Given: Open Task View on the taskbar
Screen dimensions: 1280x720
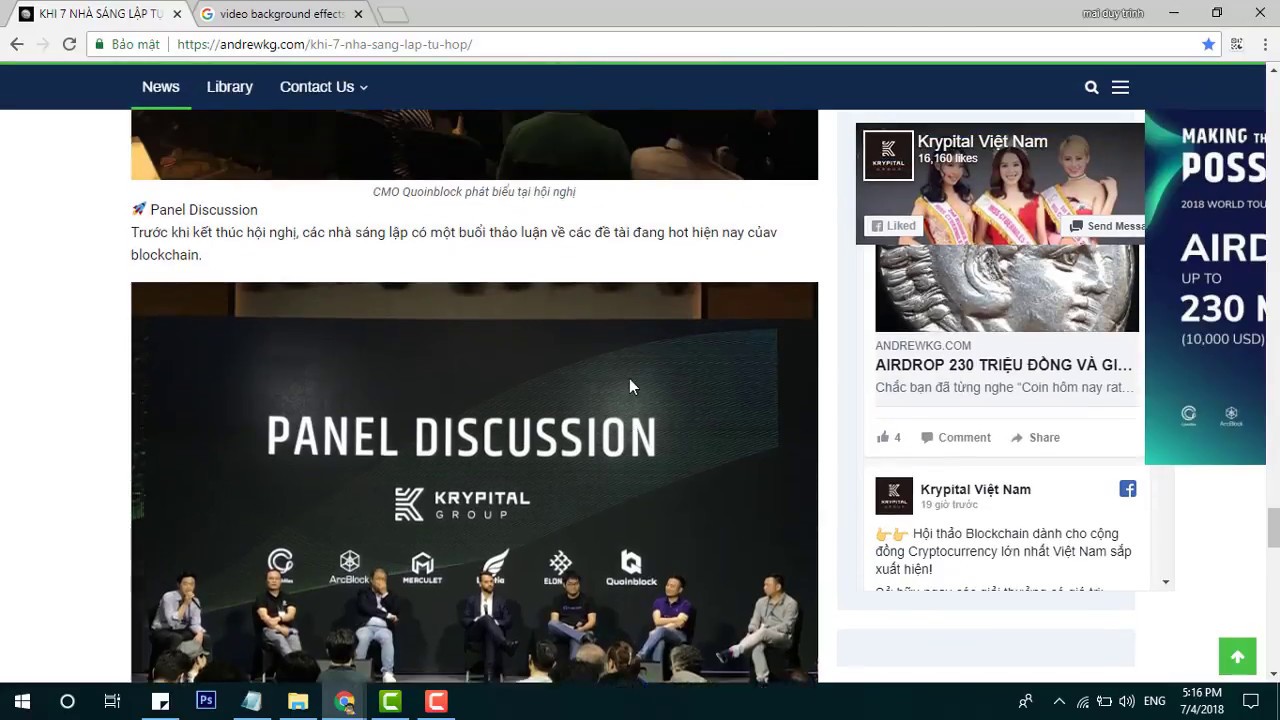Looking at the screenshot, I should click(x=112, y=701).
